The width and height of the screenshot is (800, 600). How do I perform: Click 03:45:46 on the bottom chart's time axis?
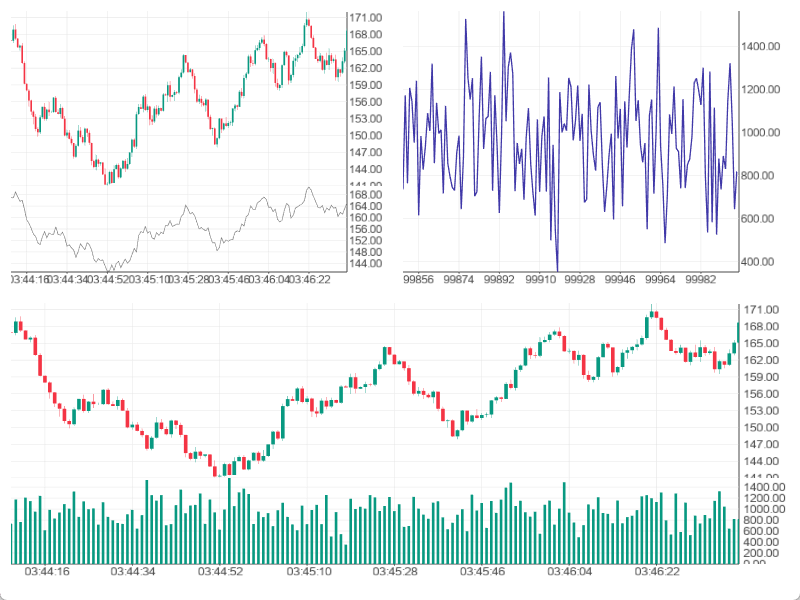coord(483,571)
